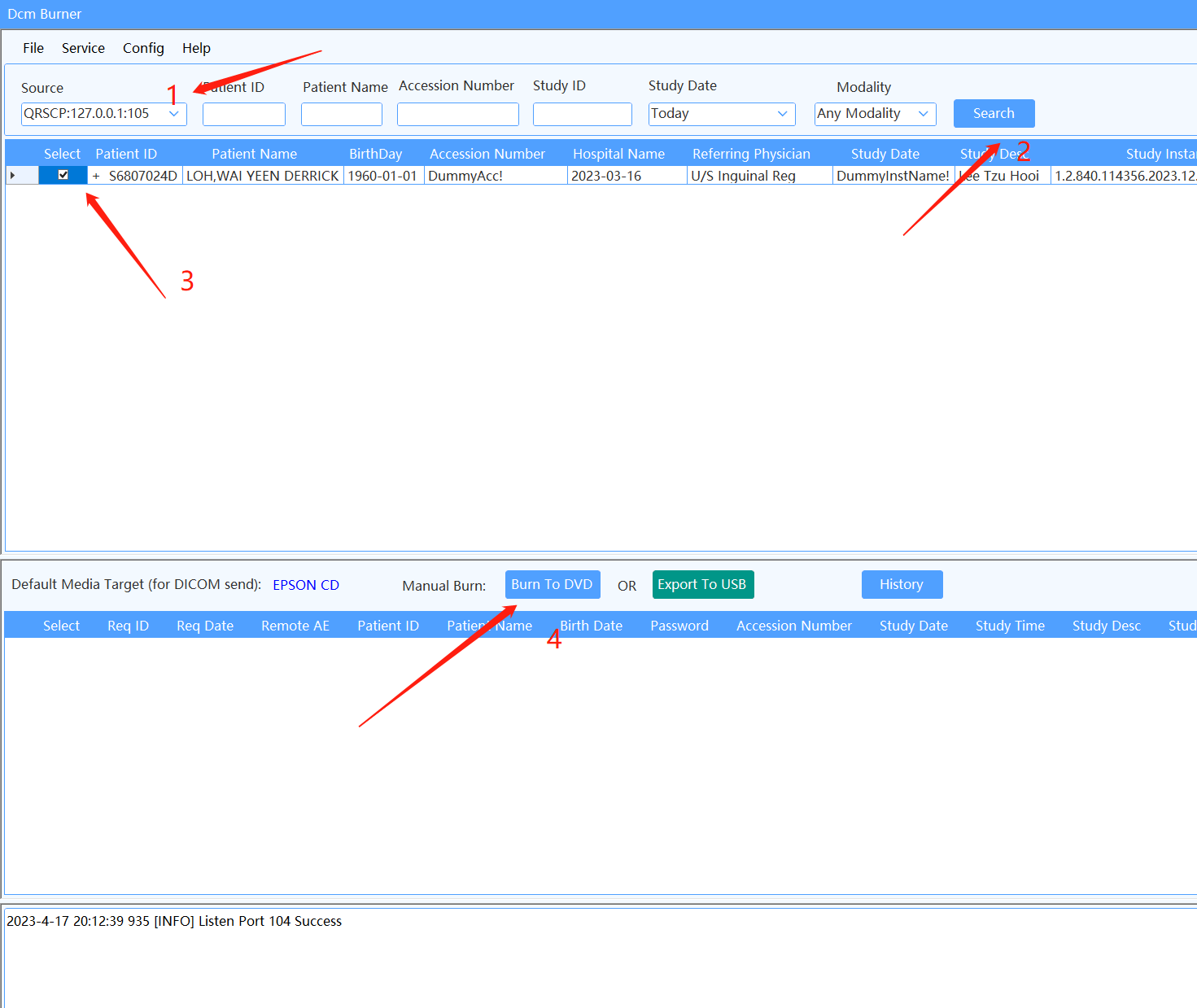Click the Burn To DVD button
Screen dimensions: 1197x1008
tap(552, 584)
